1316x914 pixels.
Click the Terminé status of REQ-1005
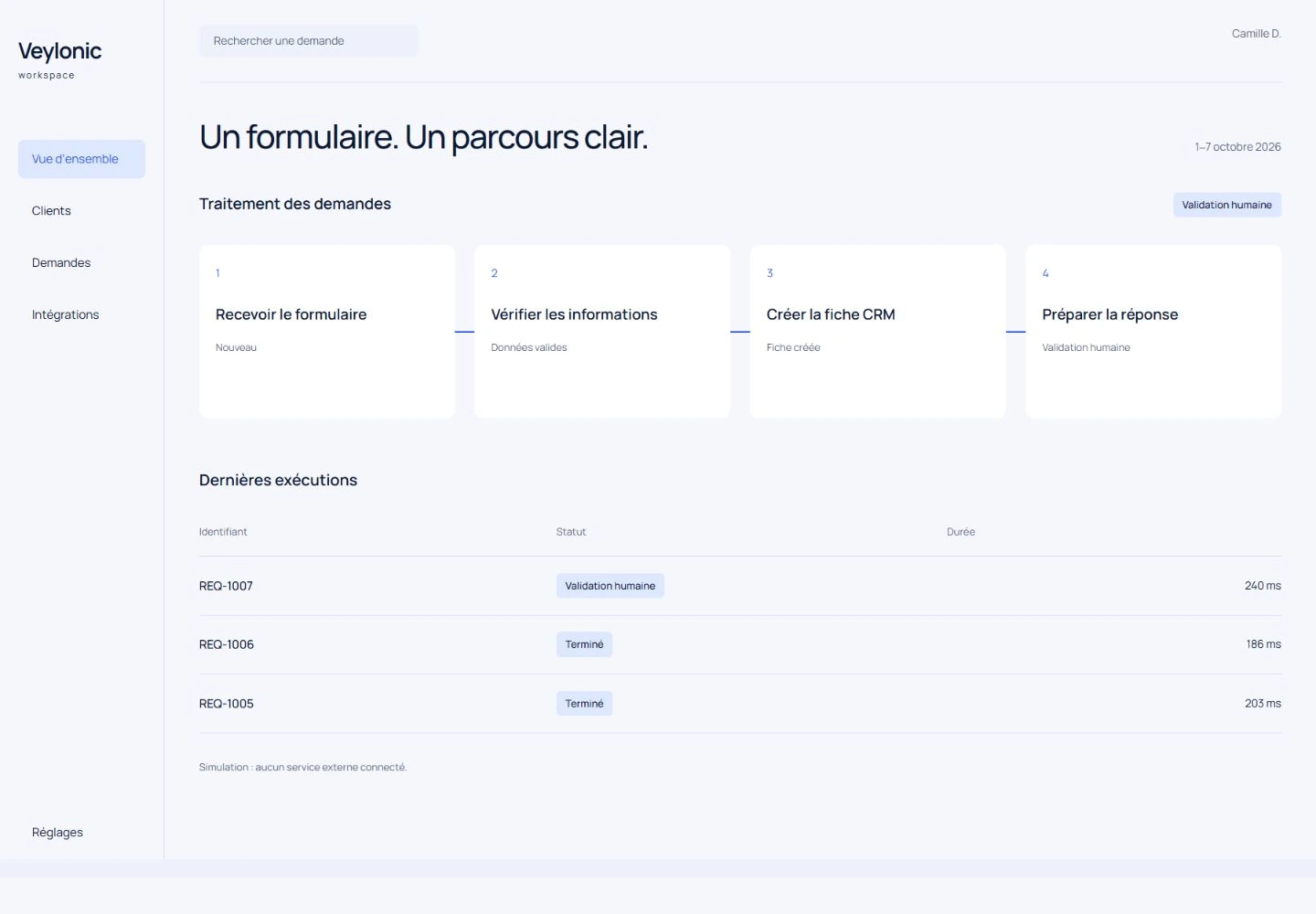coord(584,704)
